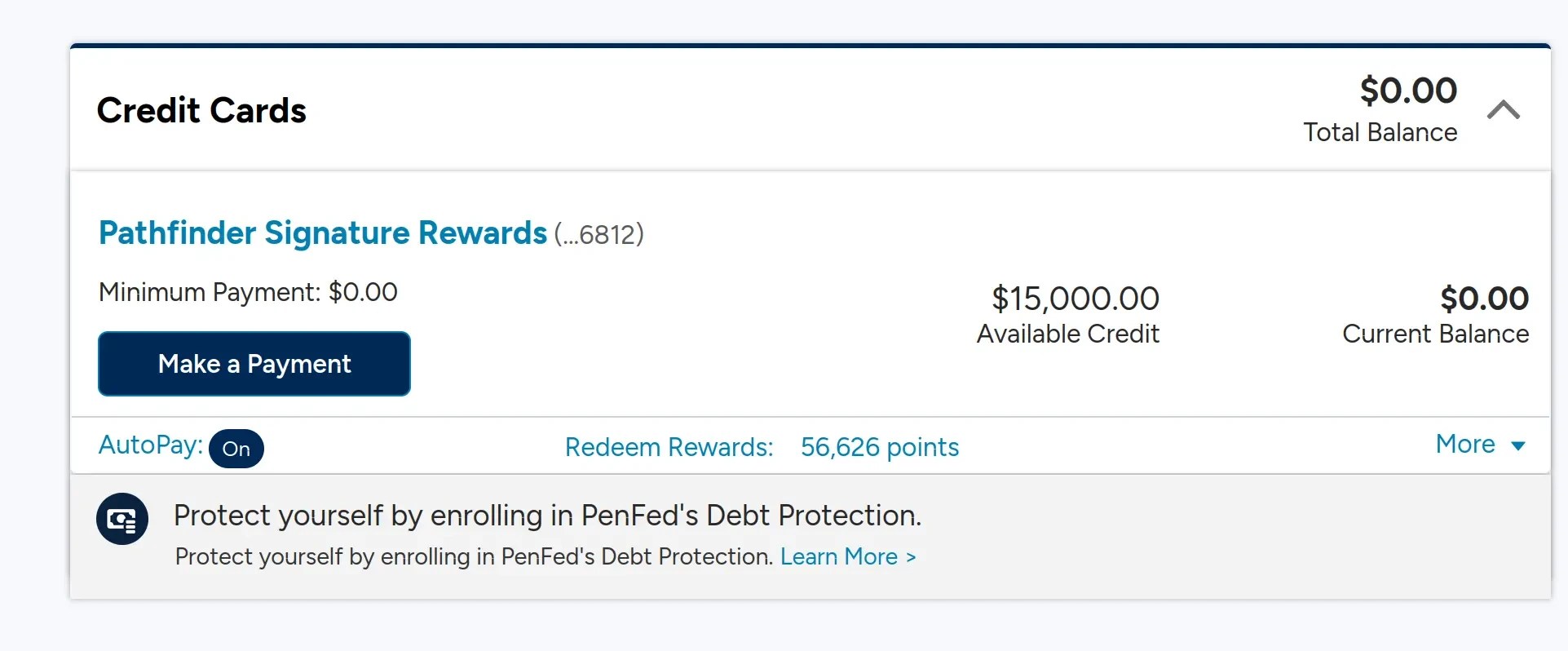This screenshot has height=651, width=1568.
Task: Click the More dropdown arrow triangle
Action: 1518,446
